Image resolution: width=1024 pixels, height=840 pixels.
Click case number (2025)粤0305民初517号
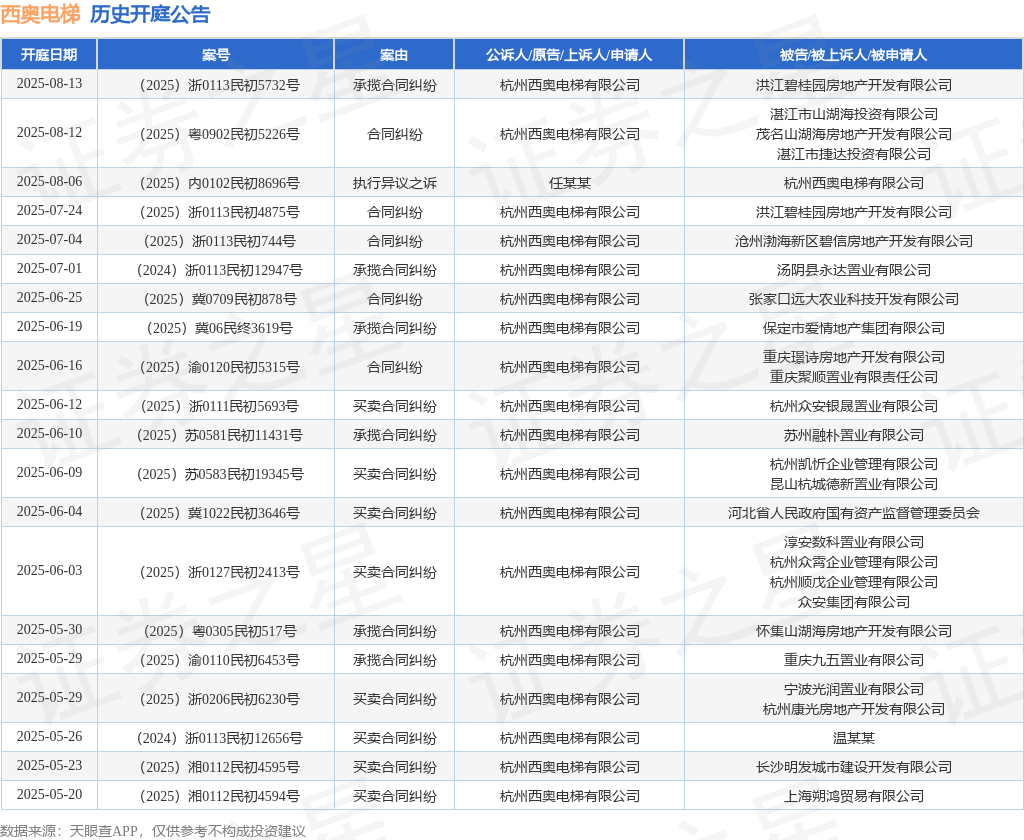click(x=219, y=631)
